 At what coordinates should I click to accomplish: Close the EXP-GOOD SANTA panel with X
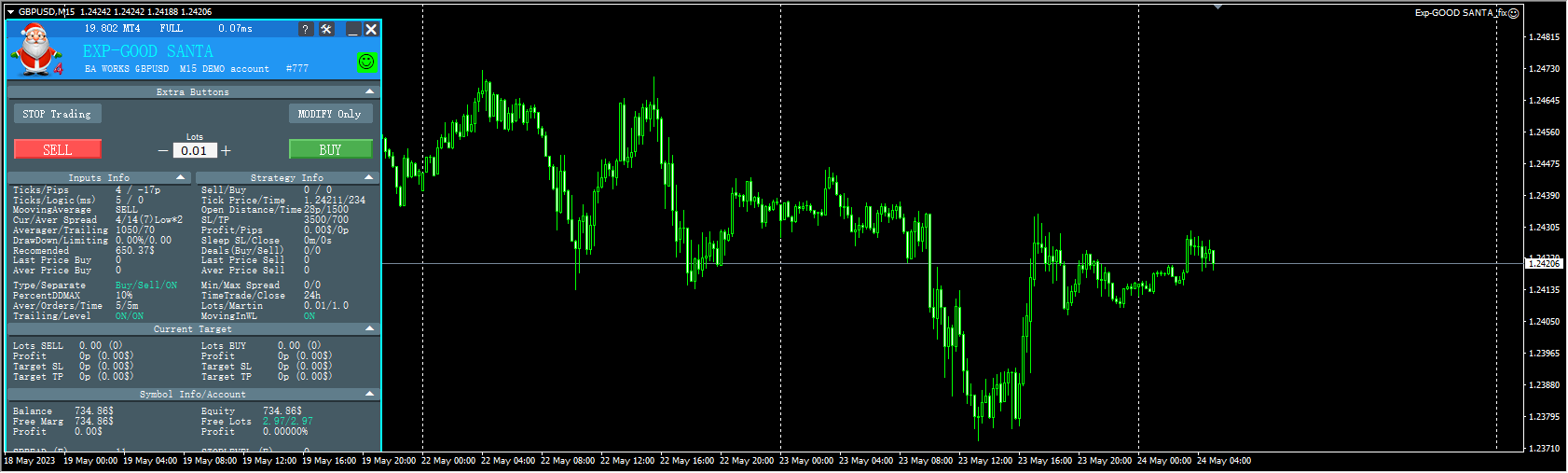click(x=371, y=30)
